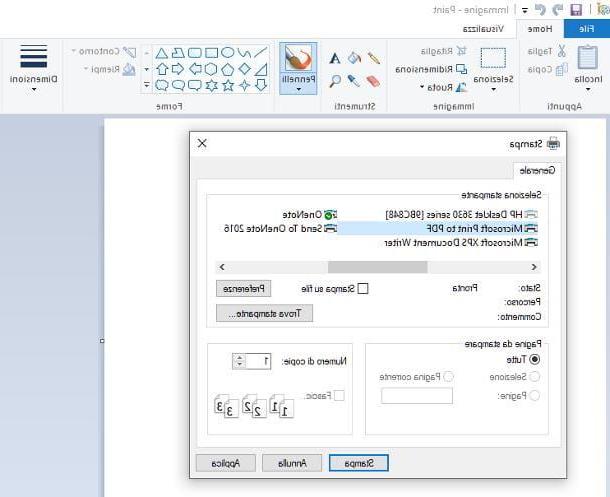Select the Selezione dashed rectangle tool
The image size is (610, 497).
coord(493,58)
